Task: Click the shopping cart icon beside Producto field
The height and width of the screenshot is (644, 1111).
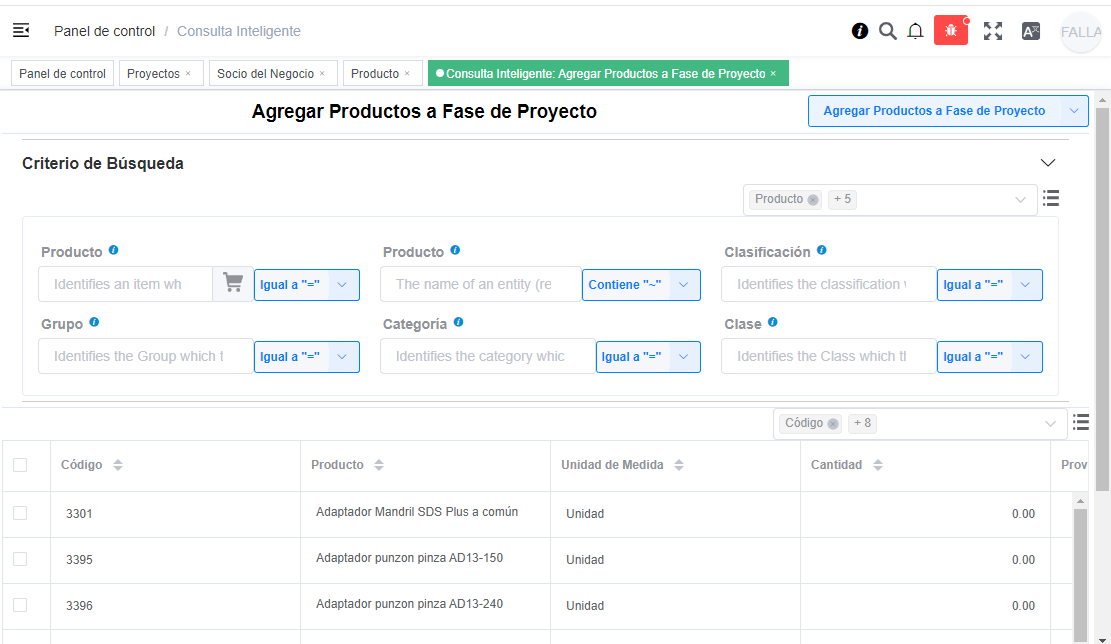Action: coord(232,284)
